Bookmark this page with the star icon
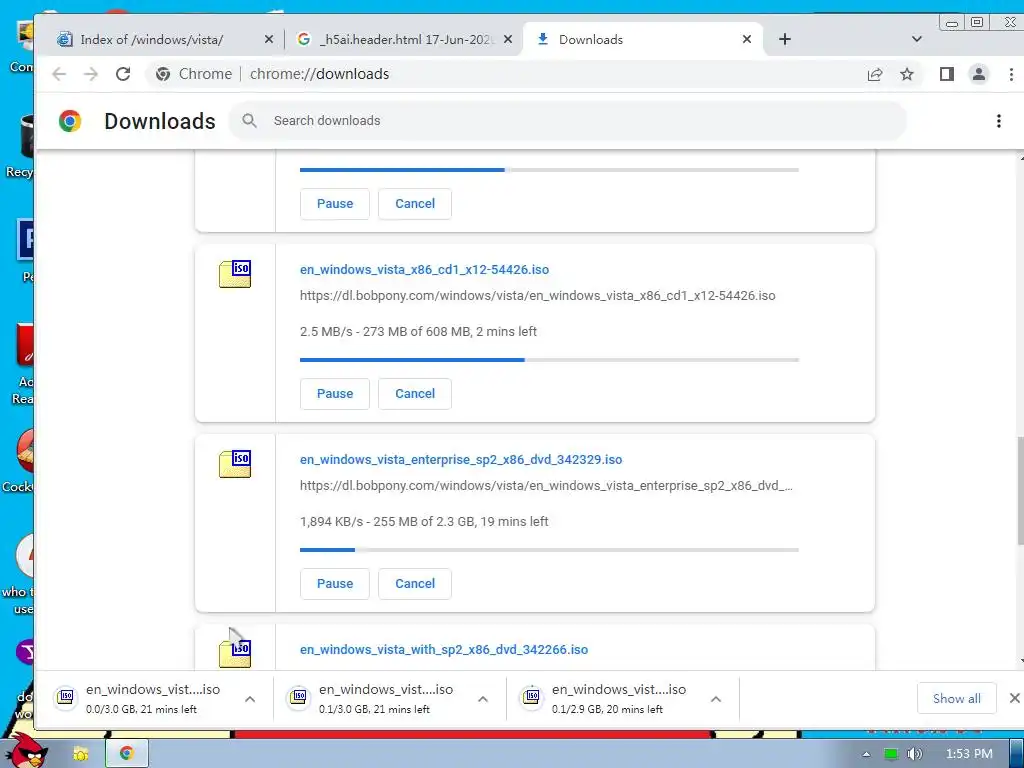The height and width of the screenshot is (768, 1024). (x=906, y=74)
